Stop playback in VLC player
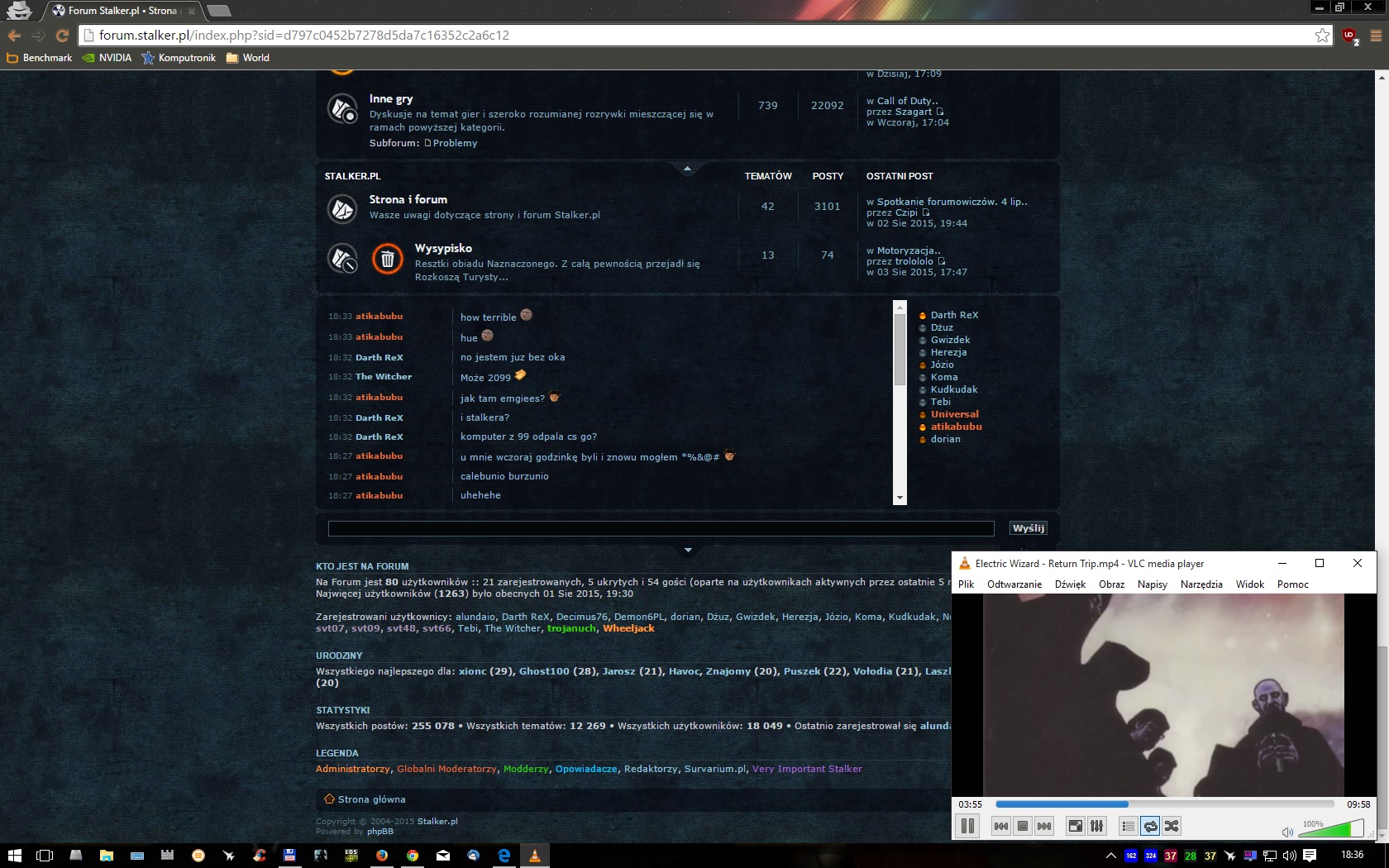 (x=1023, y=826)
